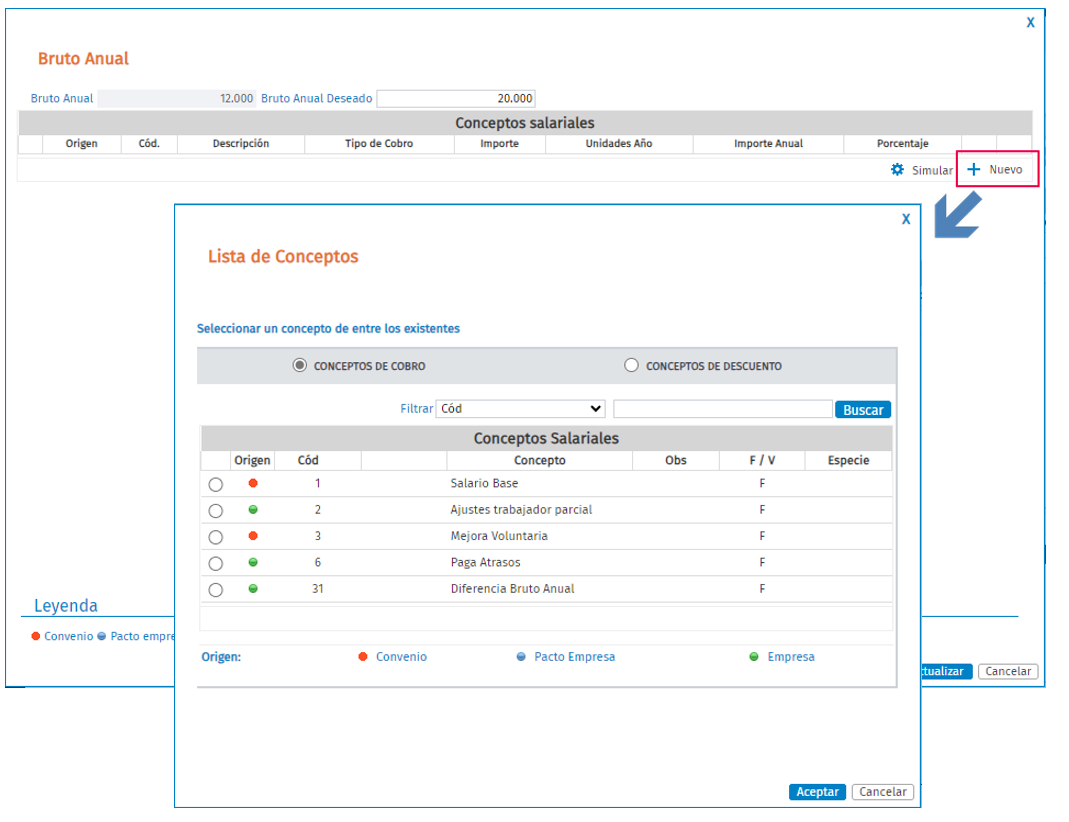
Task: Select the Diferencia Bruto Anual radio button
Action: 215,590
